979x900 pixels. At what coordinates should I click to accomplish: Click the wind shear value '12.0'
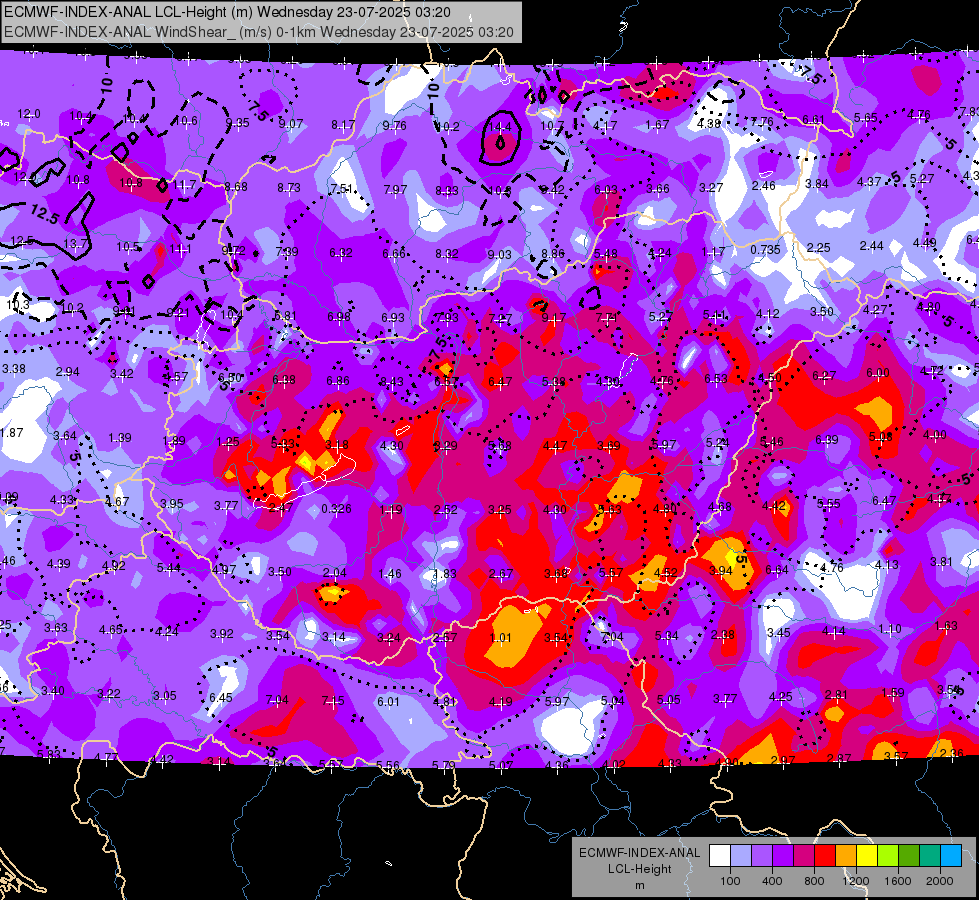[x=29, y=114]
